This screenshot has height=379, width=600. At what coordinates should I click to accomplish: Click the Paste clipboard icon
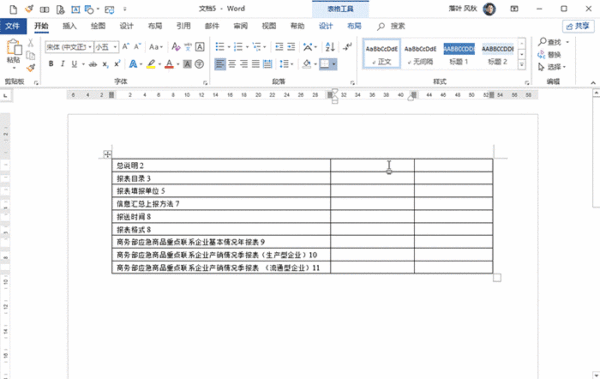tap(14, 47)
